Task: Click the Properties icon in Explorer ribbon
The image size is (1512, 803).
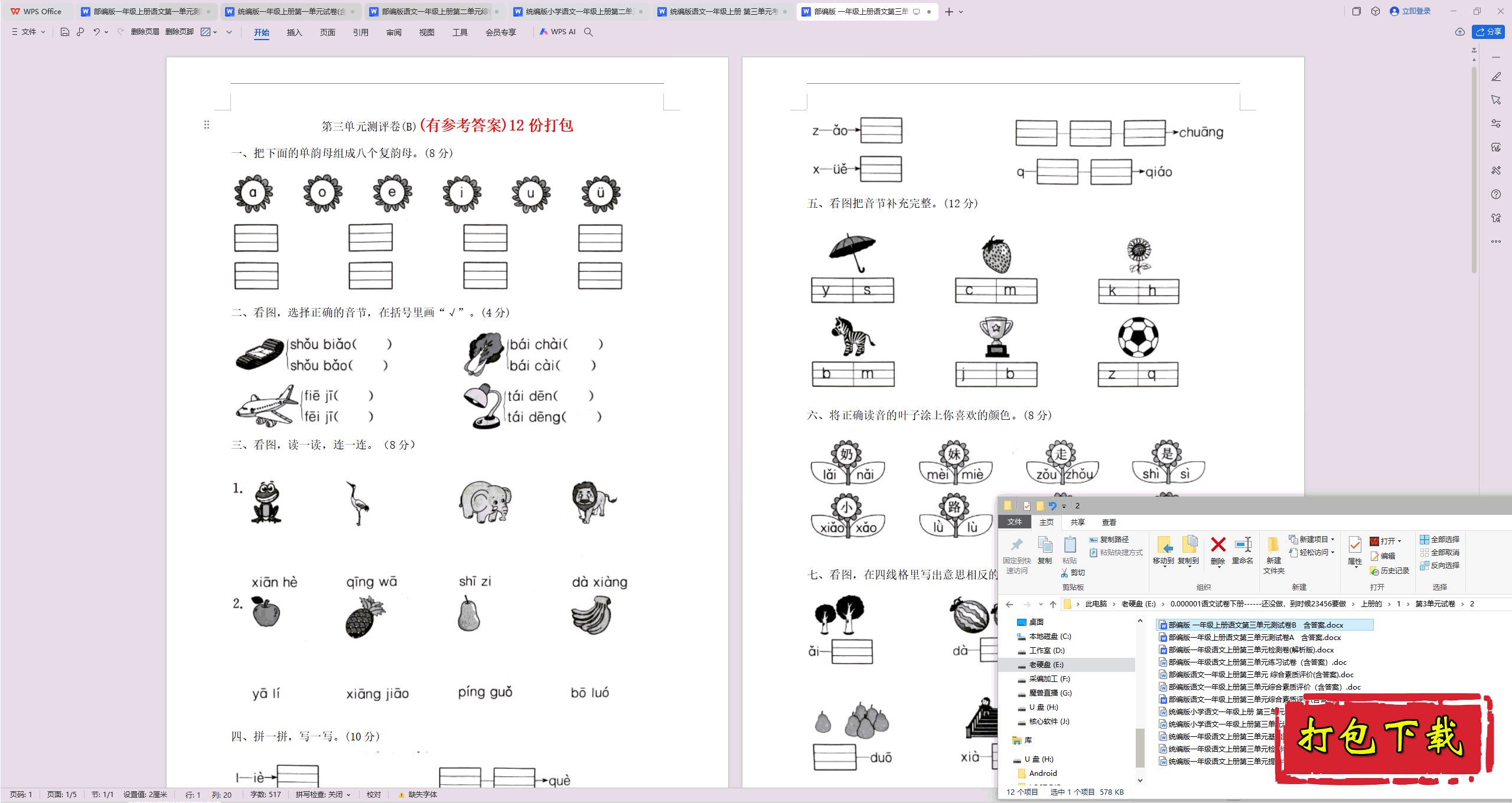Action: coord(1355,544)
